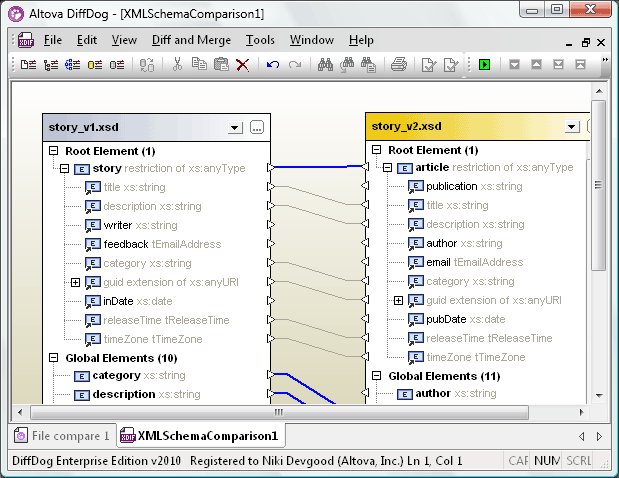
Task: Click the yellow database data comparison icon
Action: click(95, 64)
